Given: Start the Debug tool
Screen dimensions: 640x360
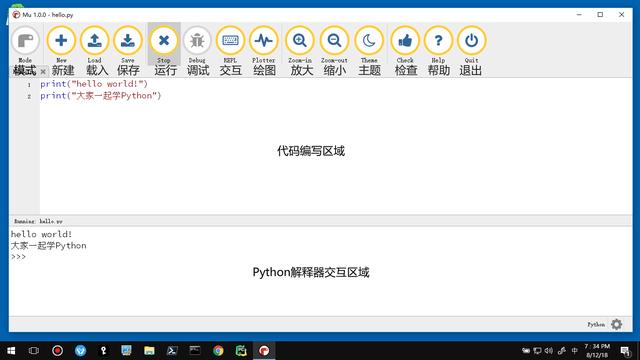Looking at the screenshot, I should click(197, 41).
